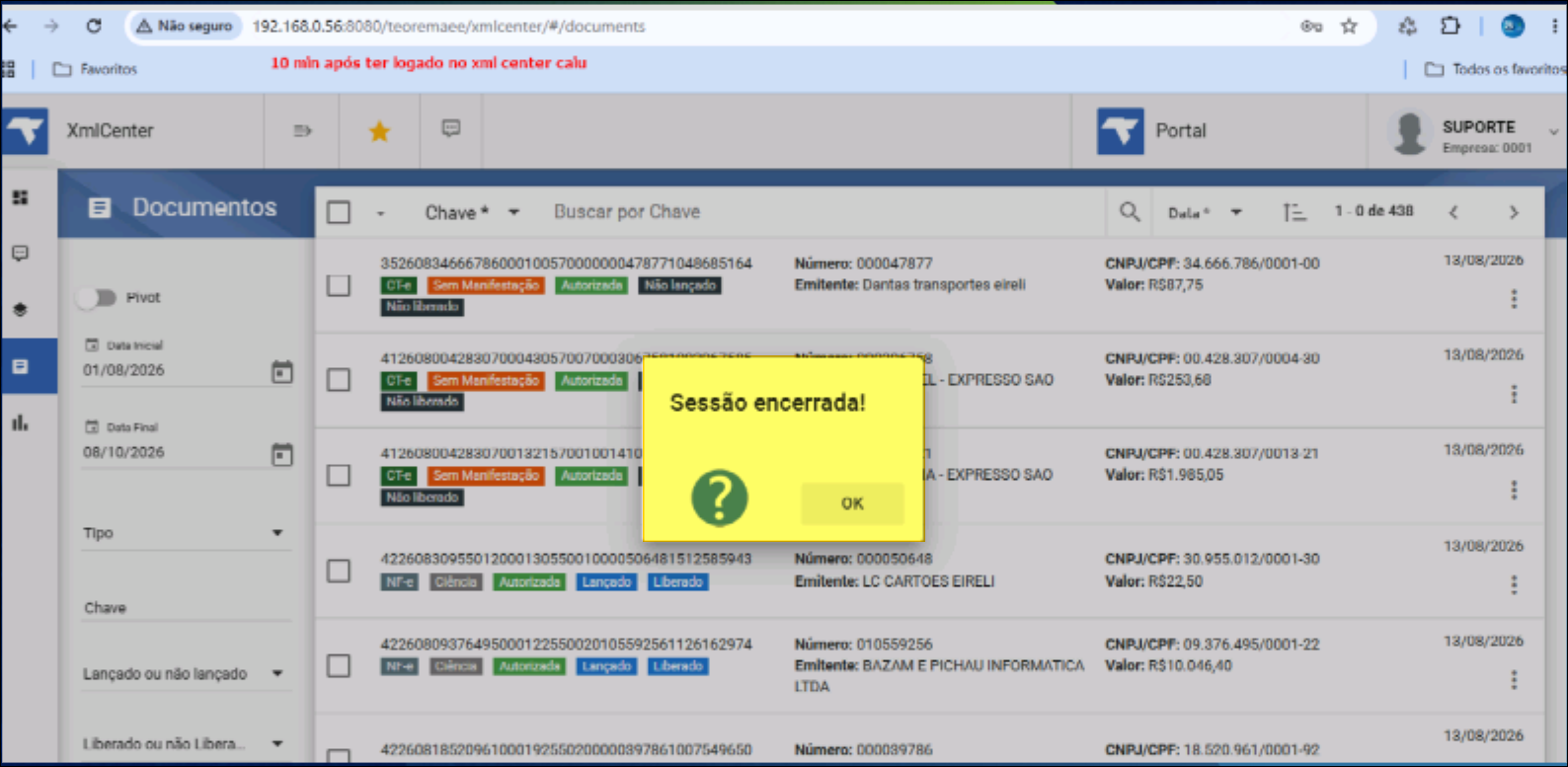Viewport: 1568px width, 767px height.
Task: Select checkbox for Dantas transportes eireli document
Action: coord(339,285)
